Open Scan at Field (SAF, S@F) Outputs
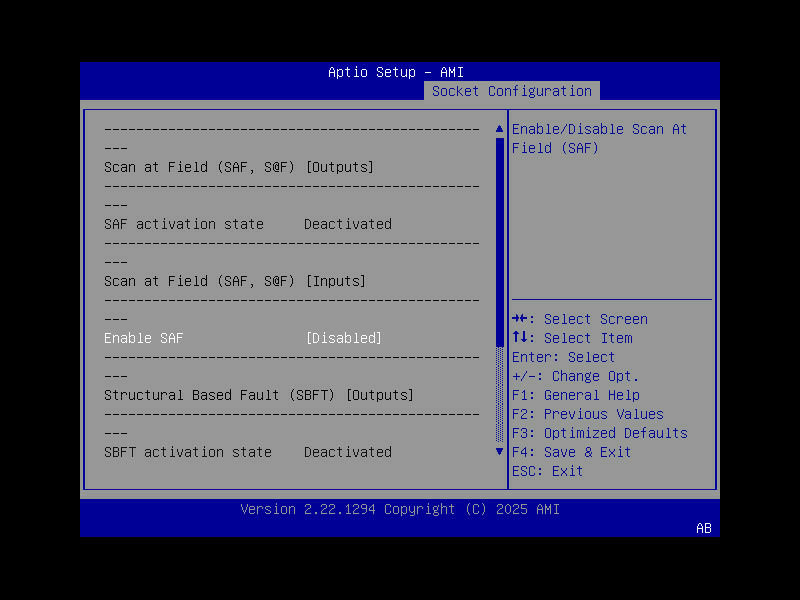This screenshot has width=800, height=600. tap(240, 167)
